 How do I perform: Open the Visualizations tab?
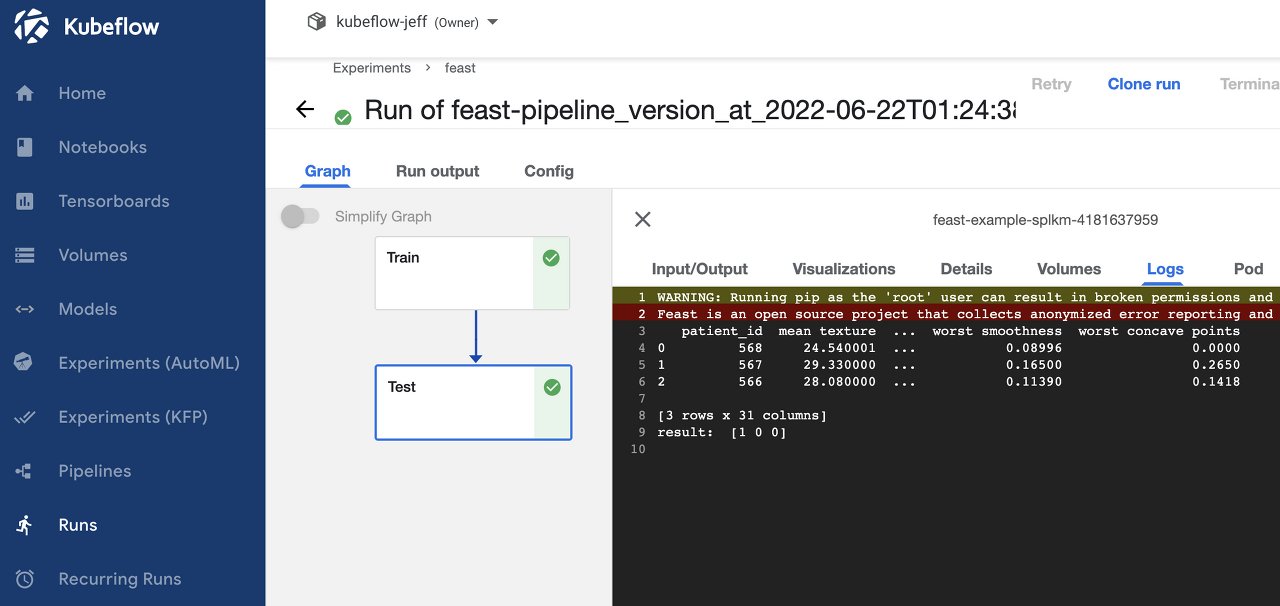844,269
